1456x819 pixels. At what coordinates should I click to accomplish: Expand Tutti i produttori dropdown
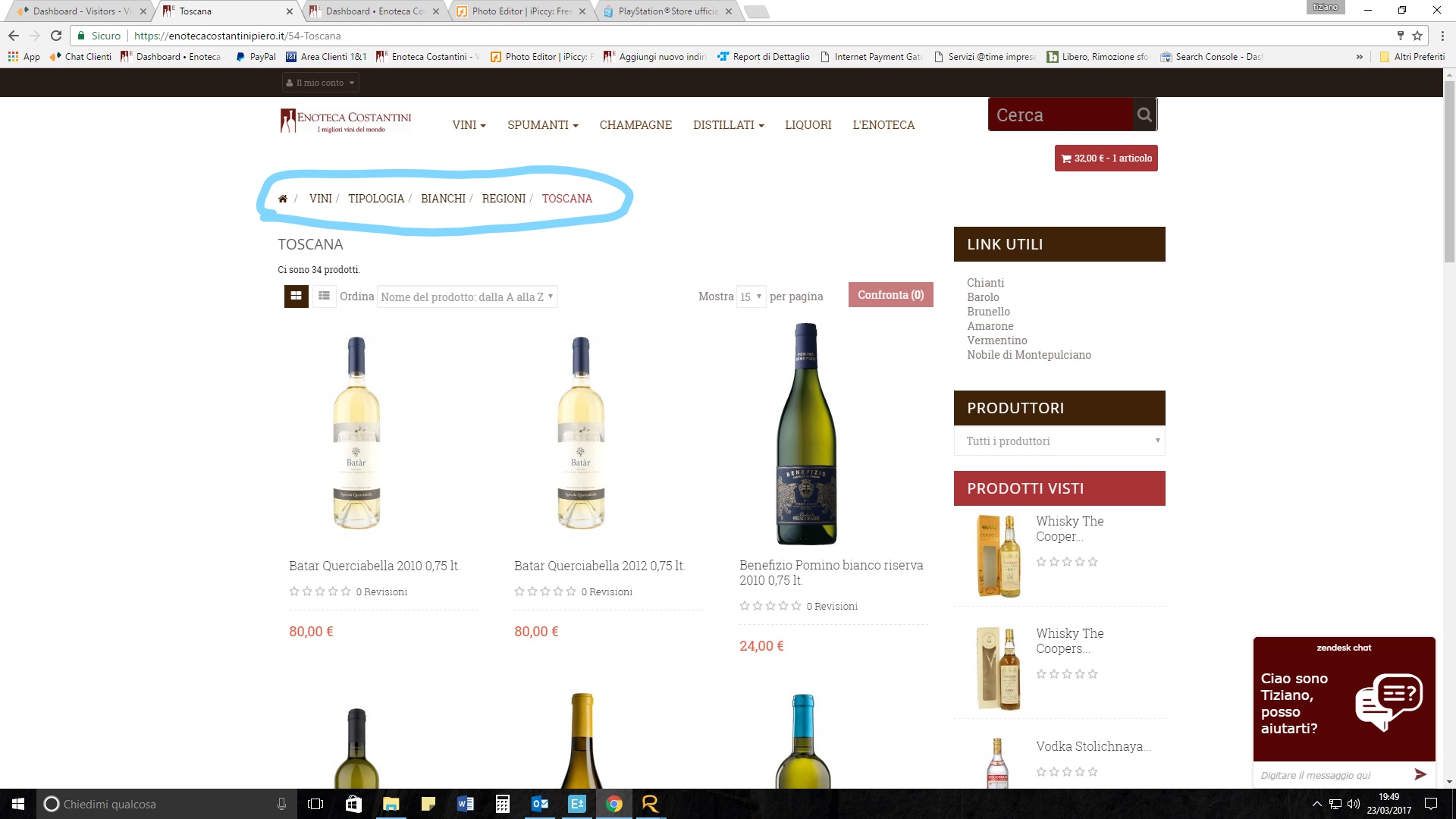pyautogui.click(x=1059, y=441)
